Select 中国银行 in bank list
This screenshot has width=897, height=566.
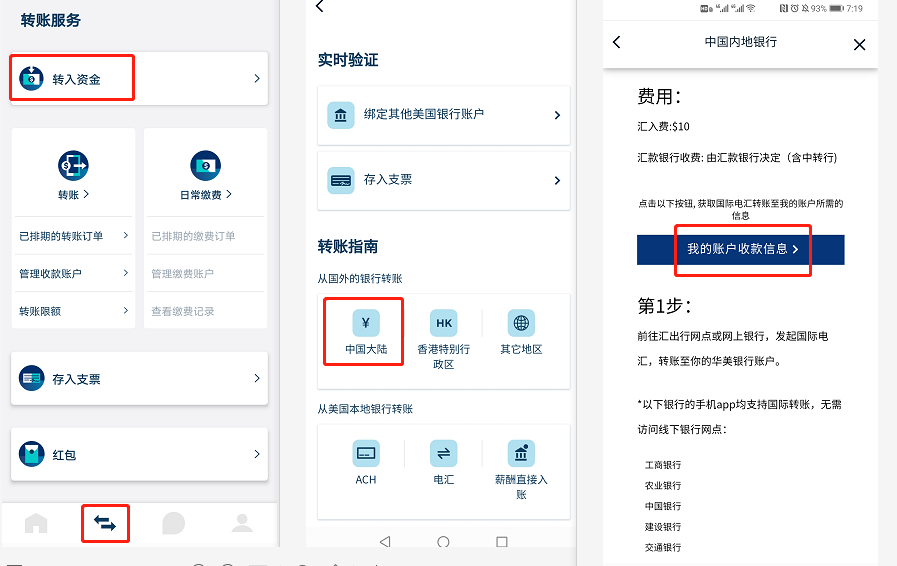click(662, 506)
